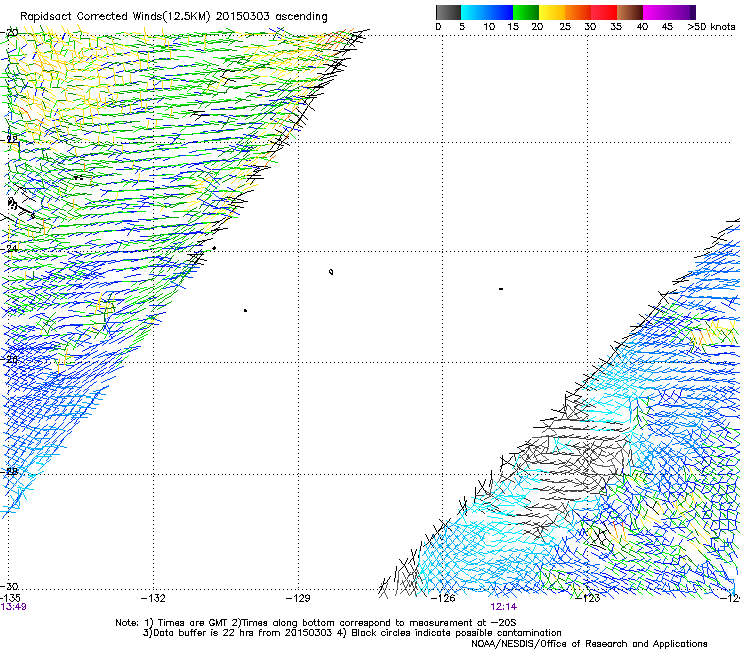
Task: Click the title text 'Rapidscat Corrected Winds(12.5KM)'
Action: click(x=115, y=16)
